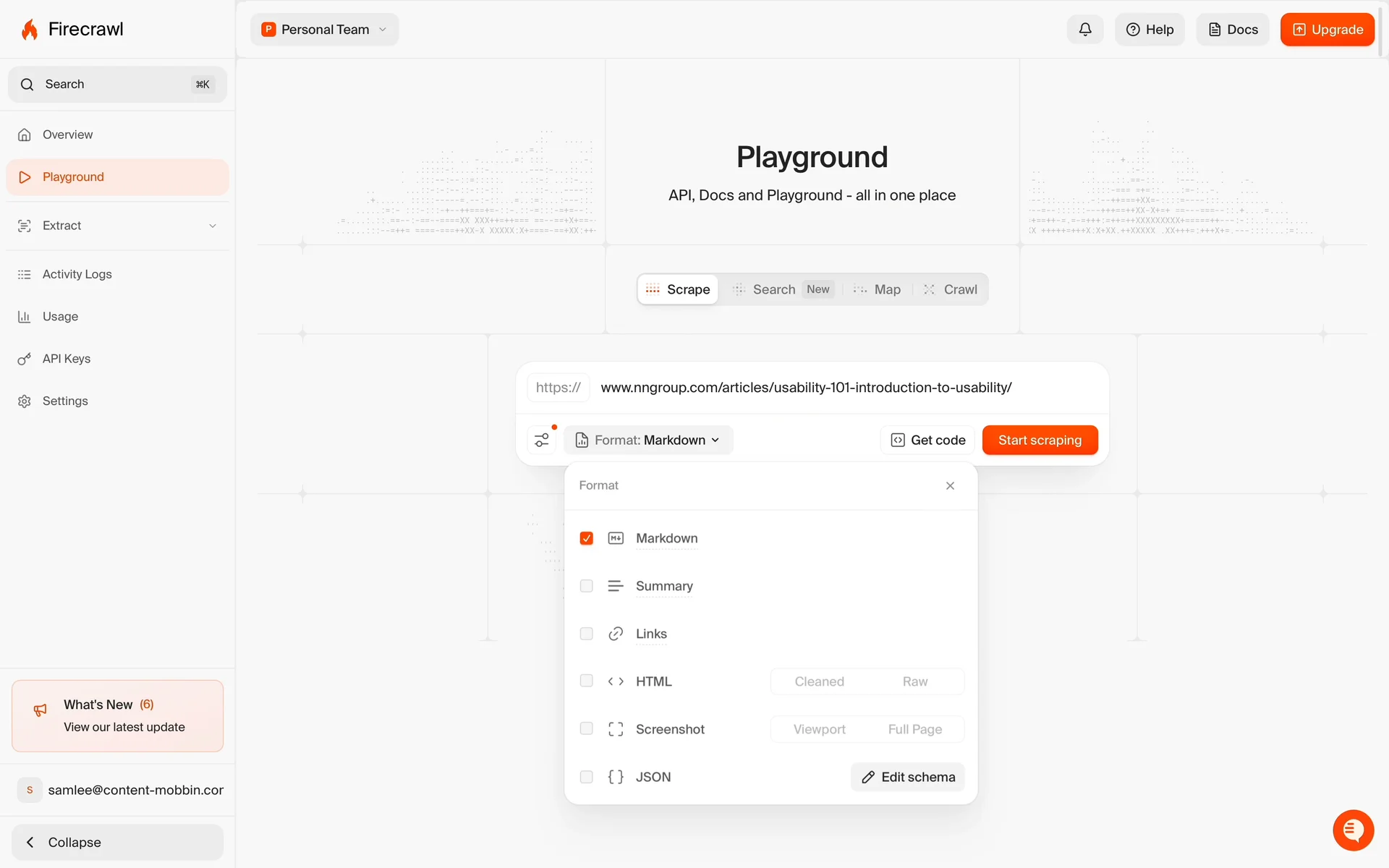Open Activity Logs list
Screen dimensions: 1389x868
77,274
